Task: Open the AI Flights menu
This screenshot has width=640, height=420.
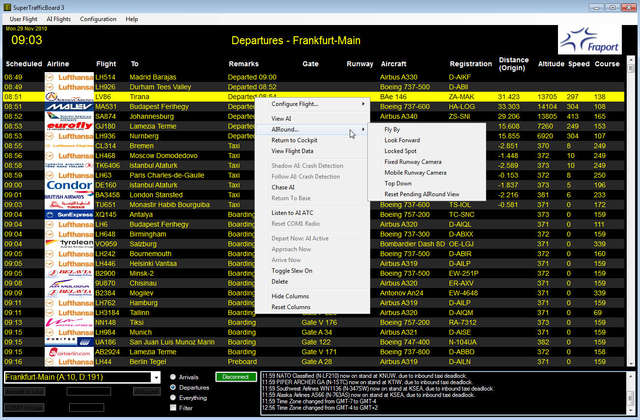Action: click(58, 19)
